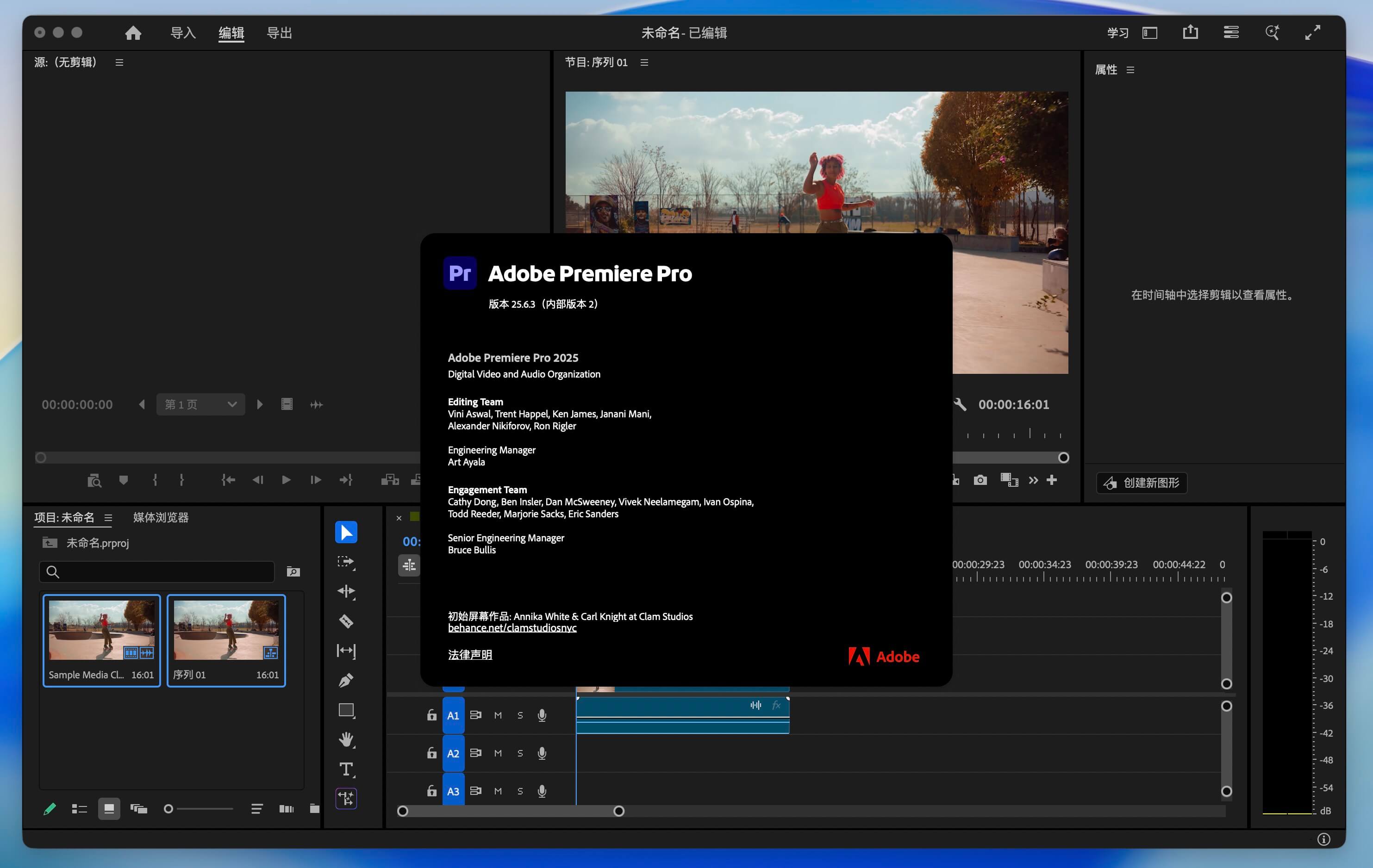Expand the 节目: 序列 01 panel menu
Image resolution: width=1373 pixels, height=868 pixels.
point(644,62)
